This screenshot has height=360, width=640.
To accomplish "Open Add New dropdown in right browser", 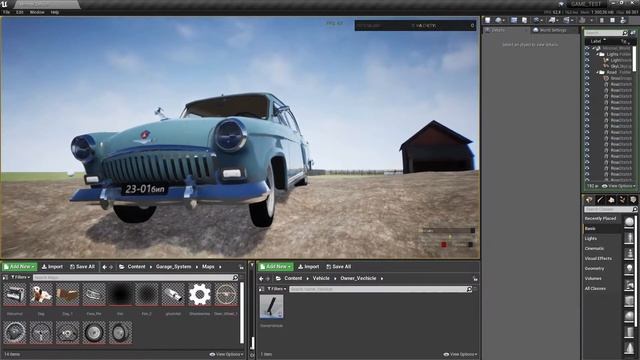I will coord(276,267).
